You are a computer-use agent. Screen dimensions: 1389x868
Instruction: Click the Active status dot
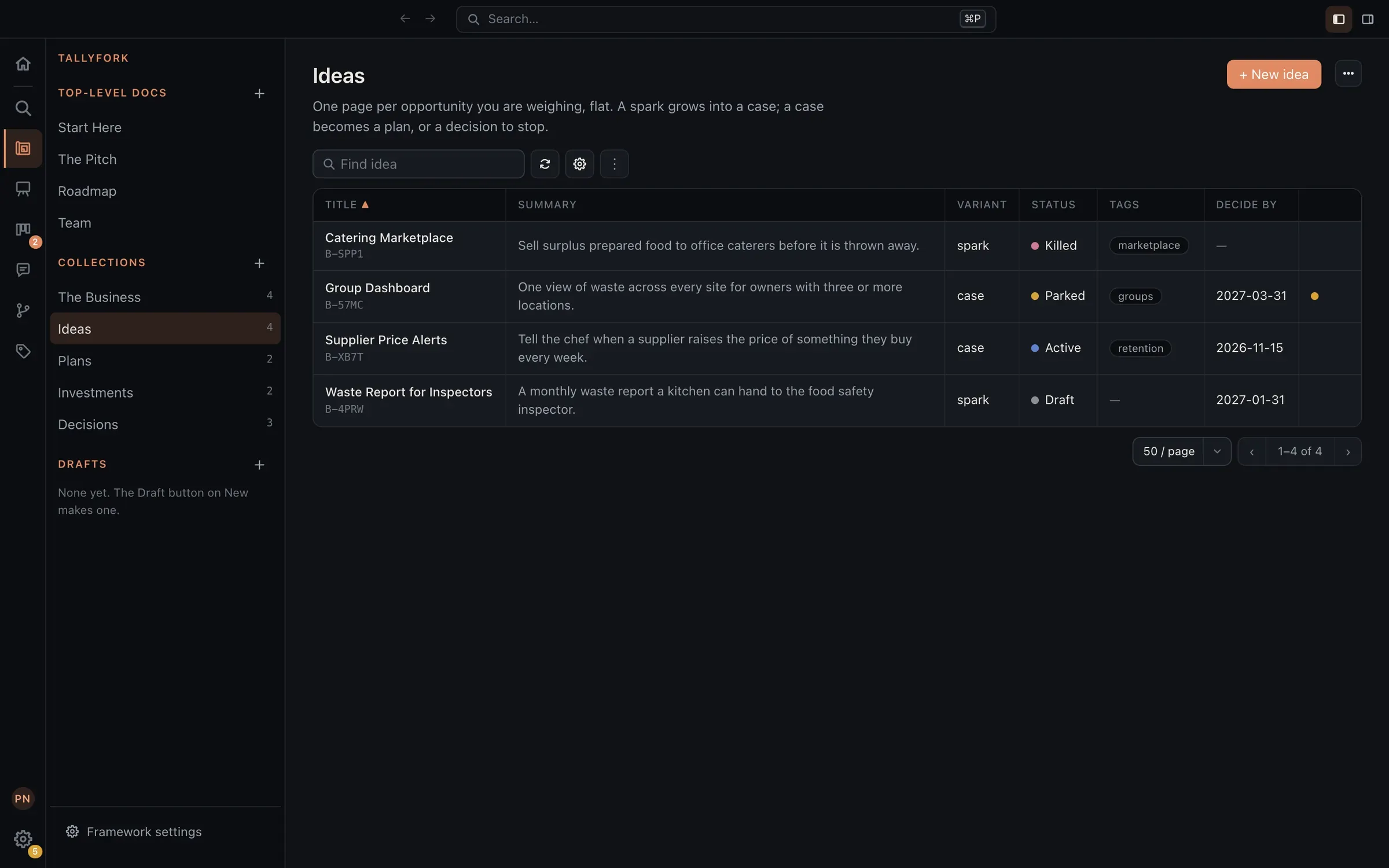pyautogui.click(x=1035, y=348)
